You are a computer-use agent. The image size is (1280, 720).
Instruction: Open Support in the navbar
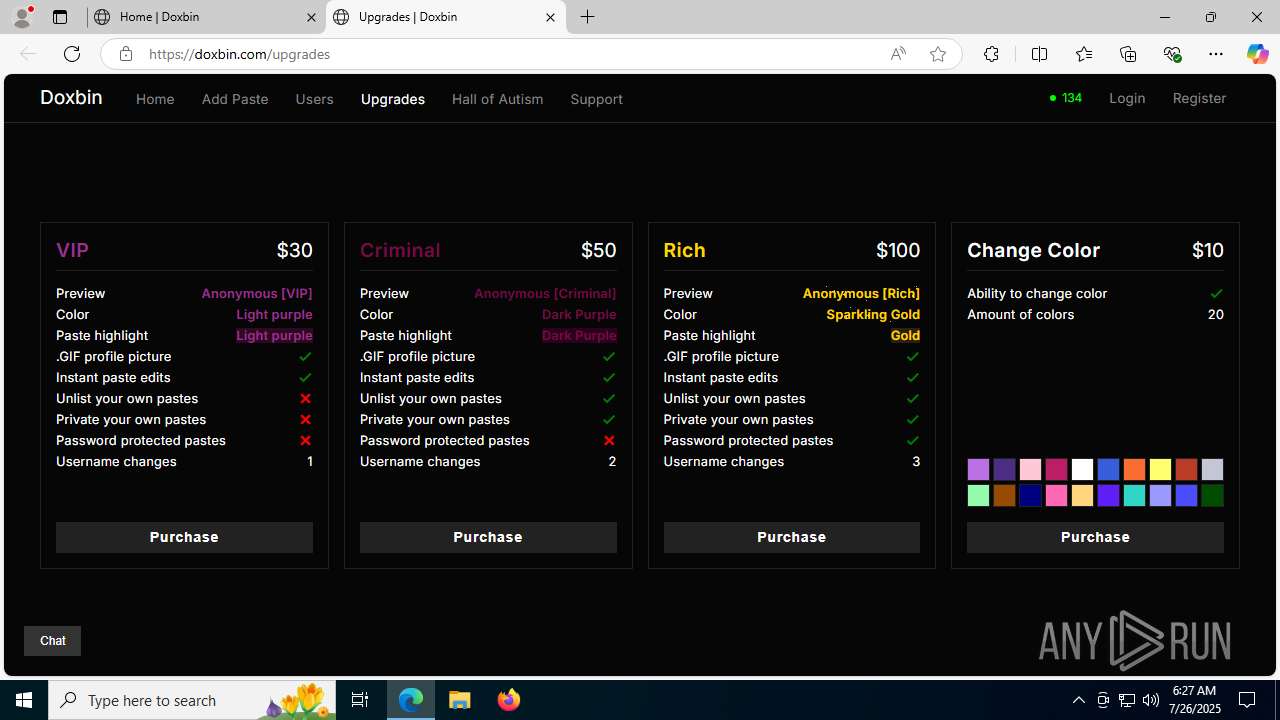(596, 99)
